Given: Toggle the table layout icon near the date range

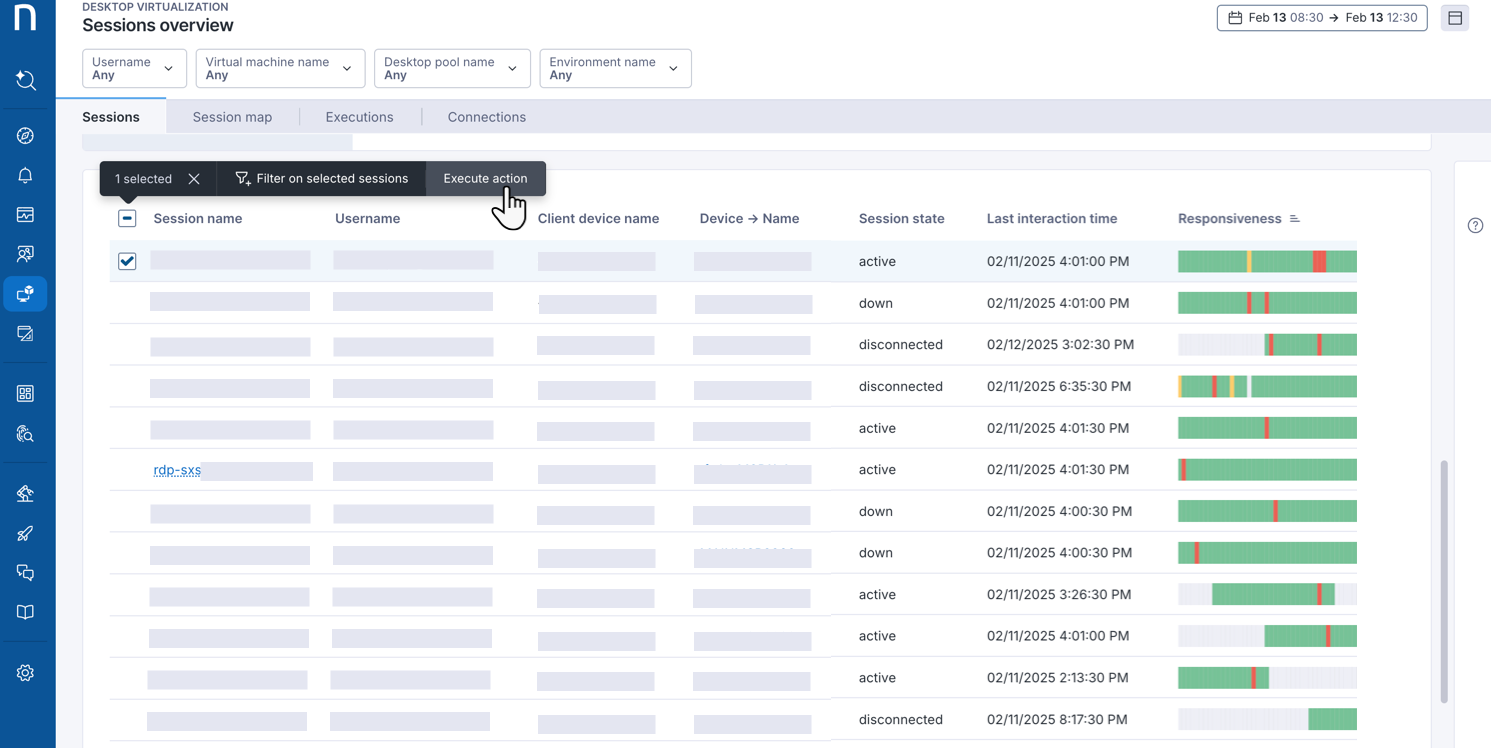Looking at the screenshot, I should (1455, 17).
